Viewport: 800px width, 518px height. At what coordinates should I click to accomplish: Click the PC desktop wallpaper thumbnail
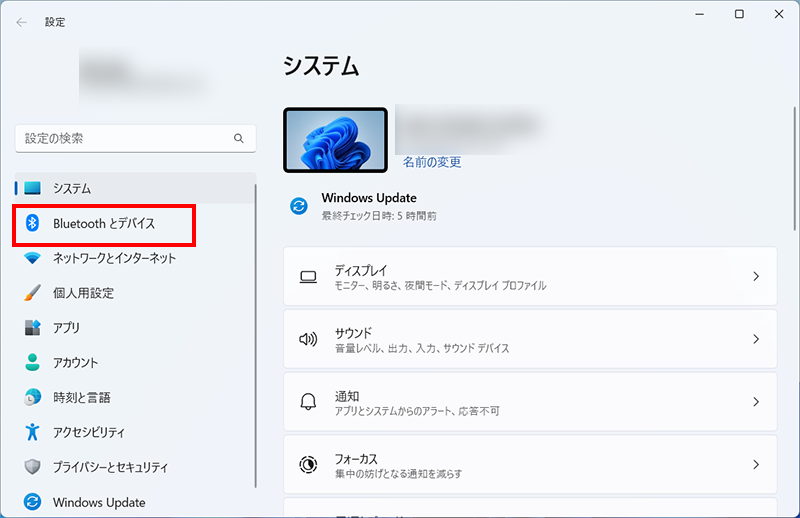335,140
